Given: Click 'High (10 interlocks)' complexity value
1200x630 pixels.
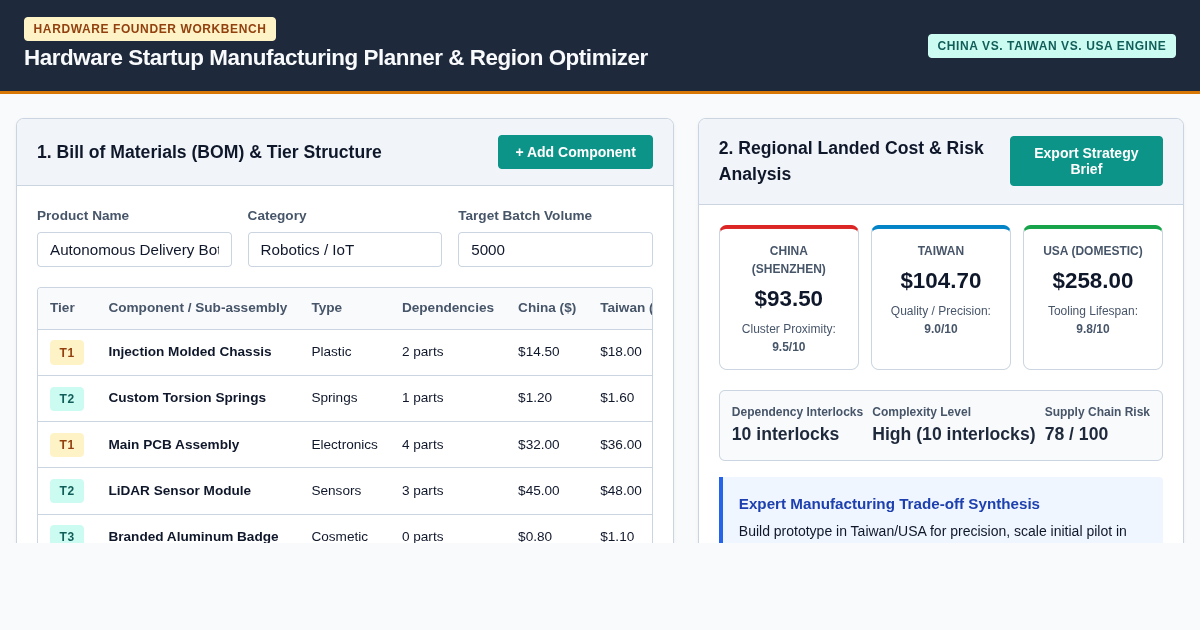Looking at the screenshot, I should click(x=954, y=435).
